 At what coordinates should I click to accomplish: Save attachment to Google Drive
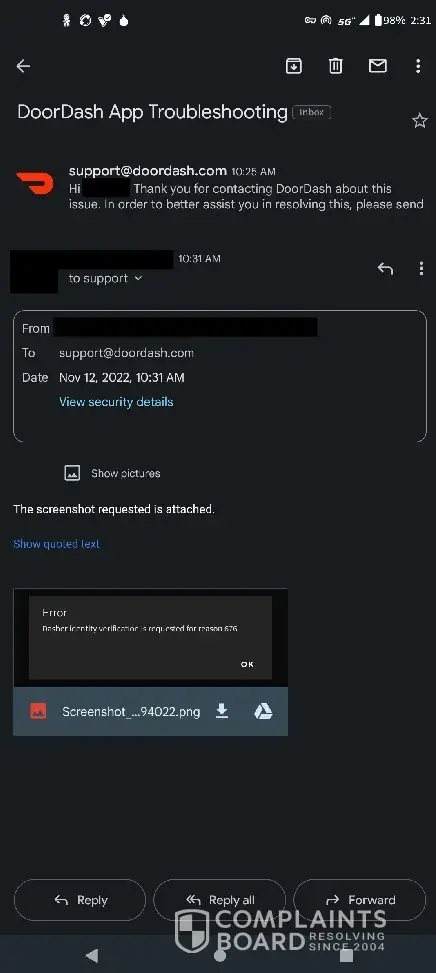click(x=263, y=711)
